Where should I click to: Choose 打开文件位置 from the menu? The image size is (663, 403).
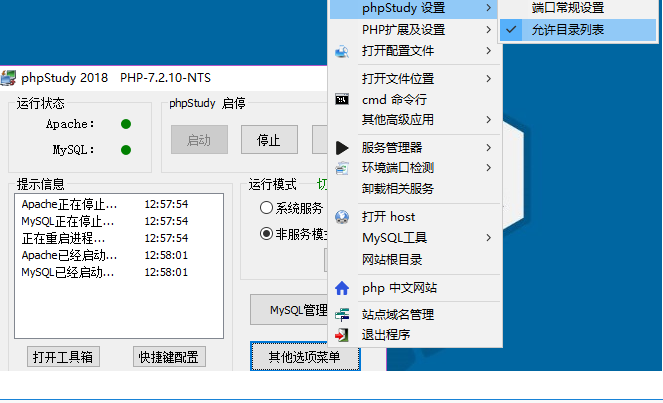coord(415,79)
